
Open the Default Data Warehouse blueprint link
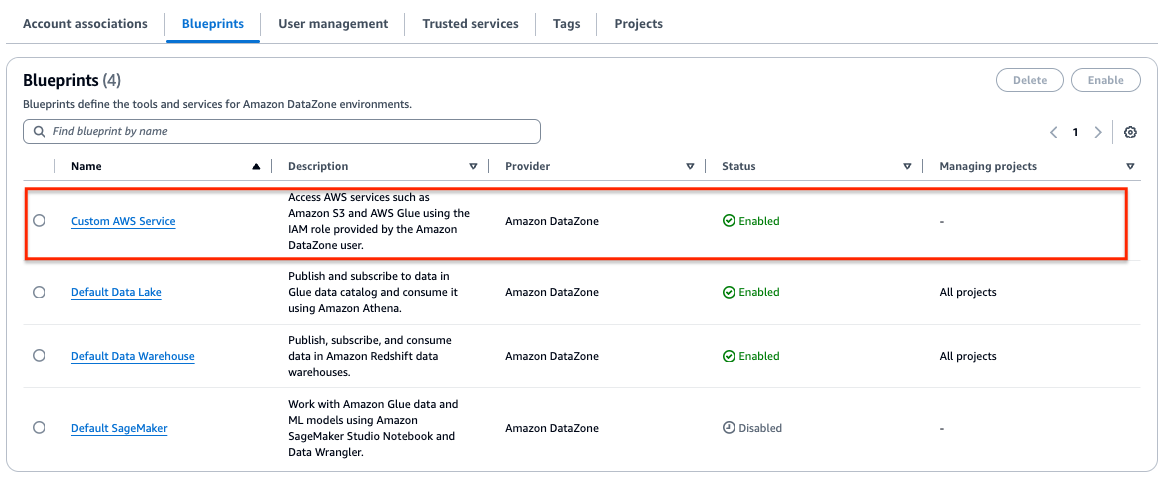132,357
